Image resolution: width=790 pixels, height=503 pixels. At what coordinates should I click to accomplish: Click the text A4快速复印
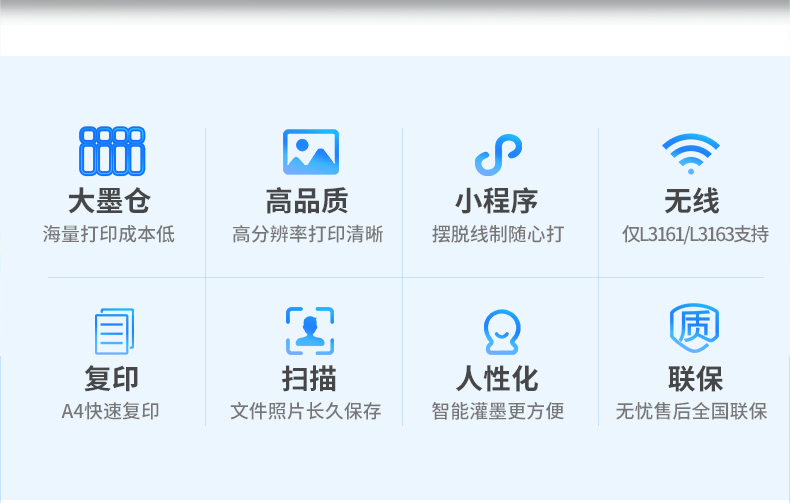(110, 411)
